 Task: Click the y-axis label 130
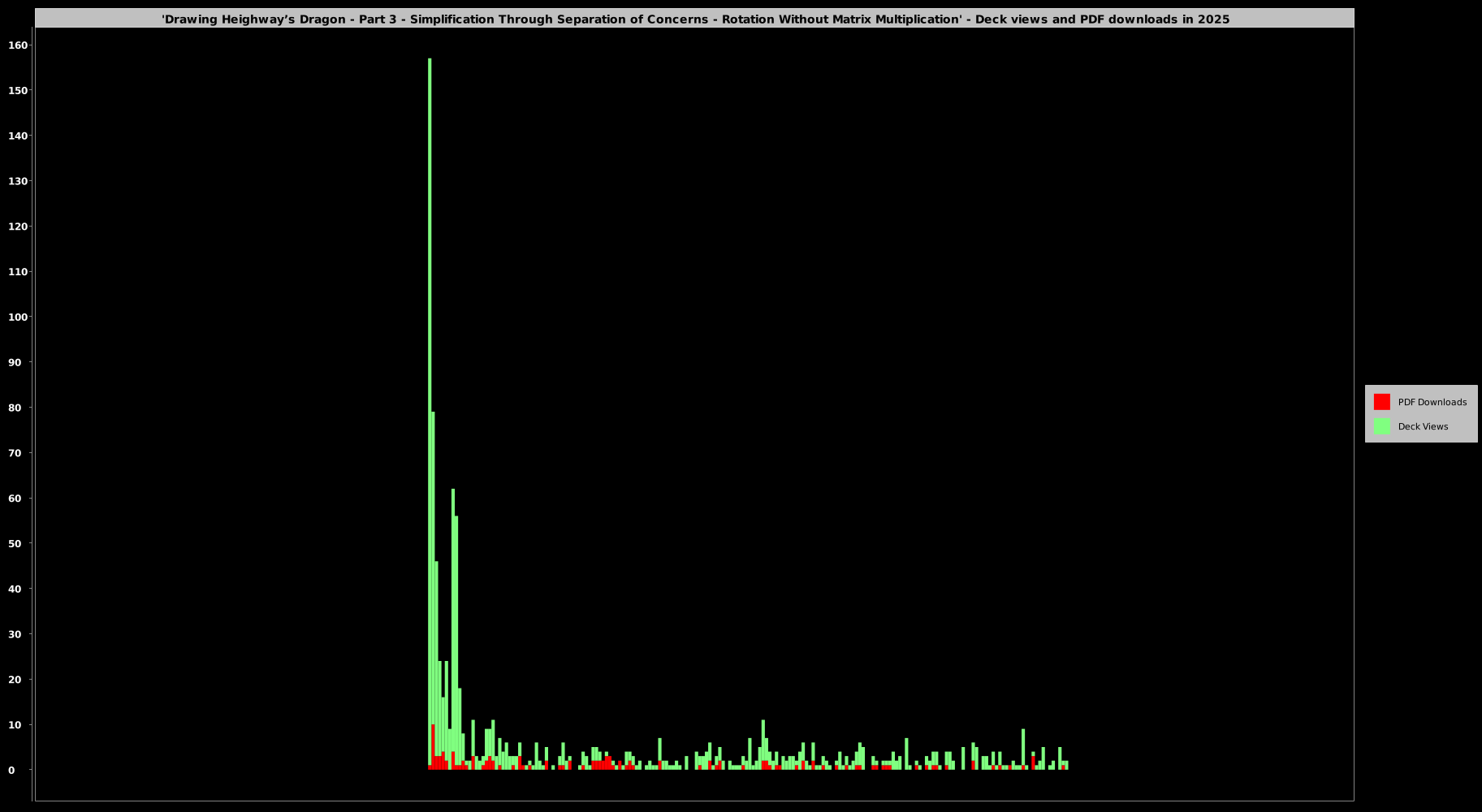tap(18, 181)
